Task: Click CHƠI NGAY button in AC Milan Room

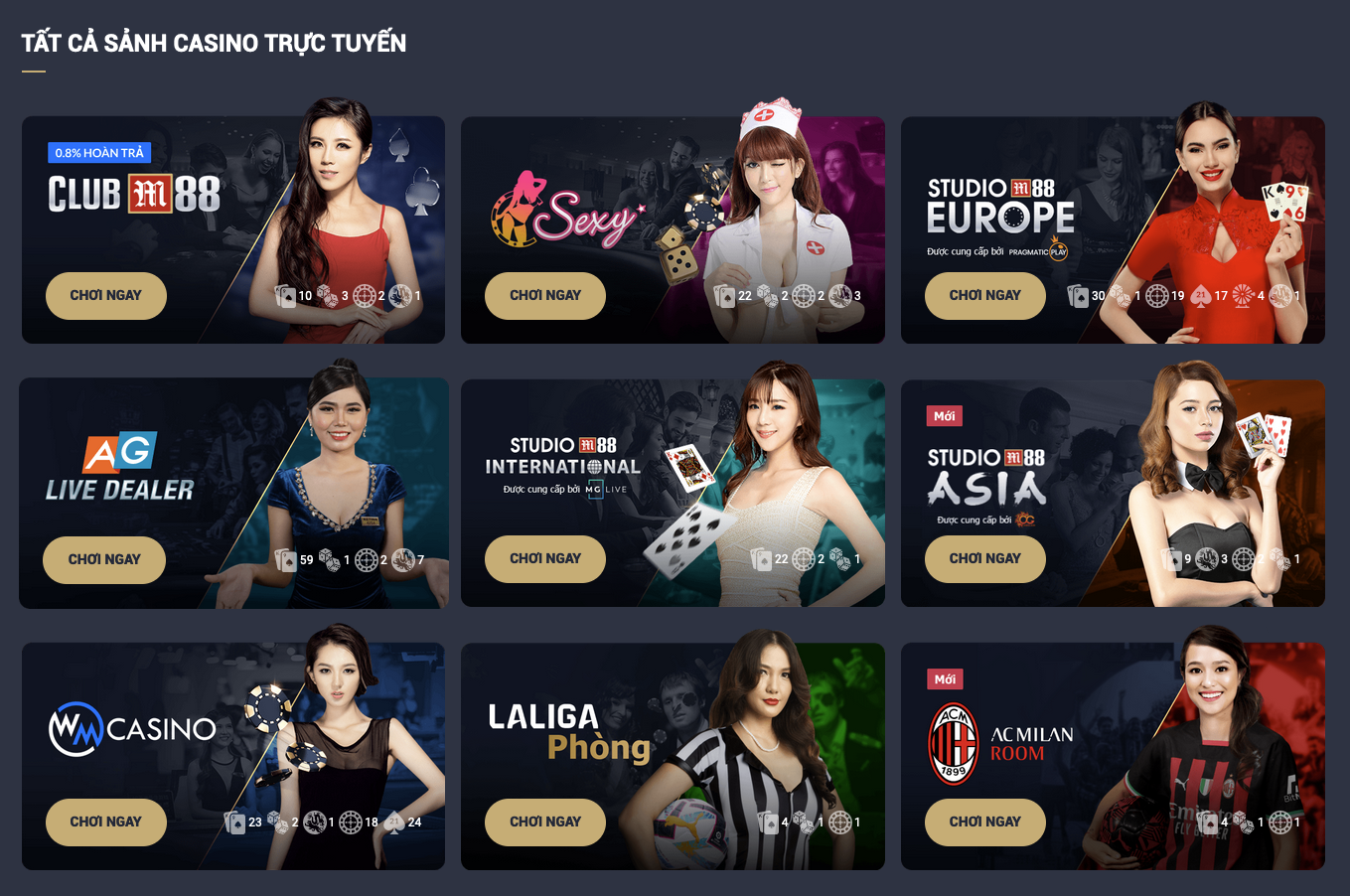Action: [x=985, y=822]
